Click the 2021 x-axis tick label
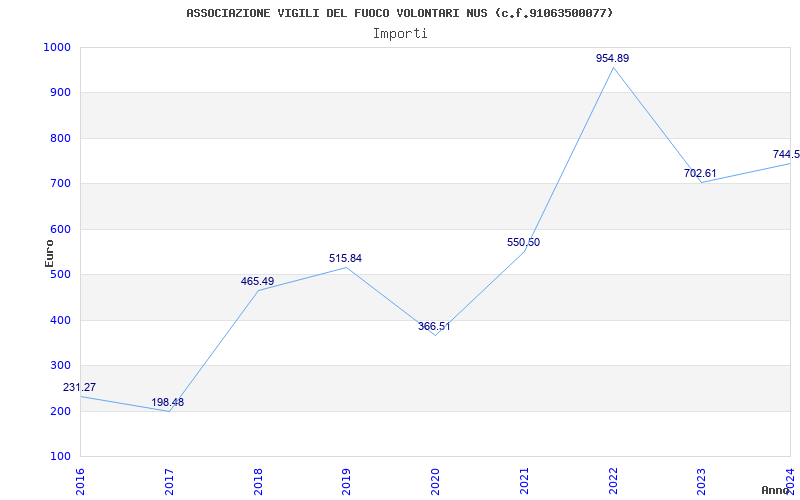The height and width of the screenshot is (500, 800). point(524,481)
